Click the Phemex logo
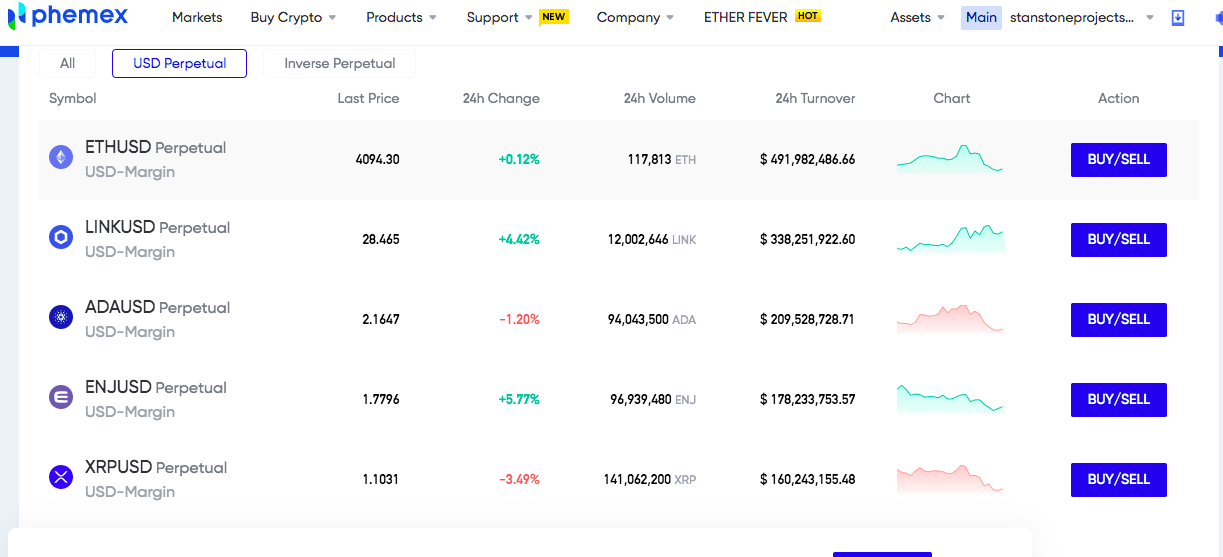The width and height of the screenshot is (1223, 557). click(68, 16)
